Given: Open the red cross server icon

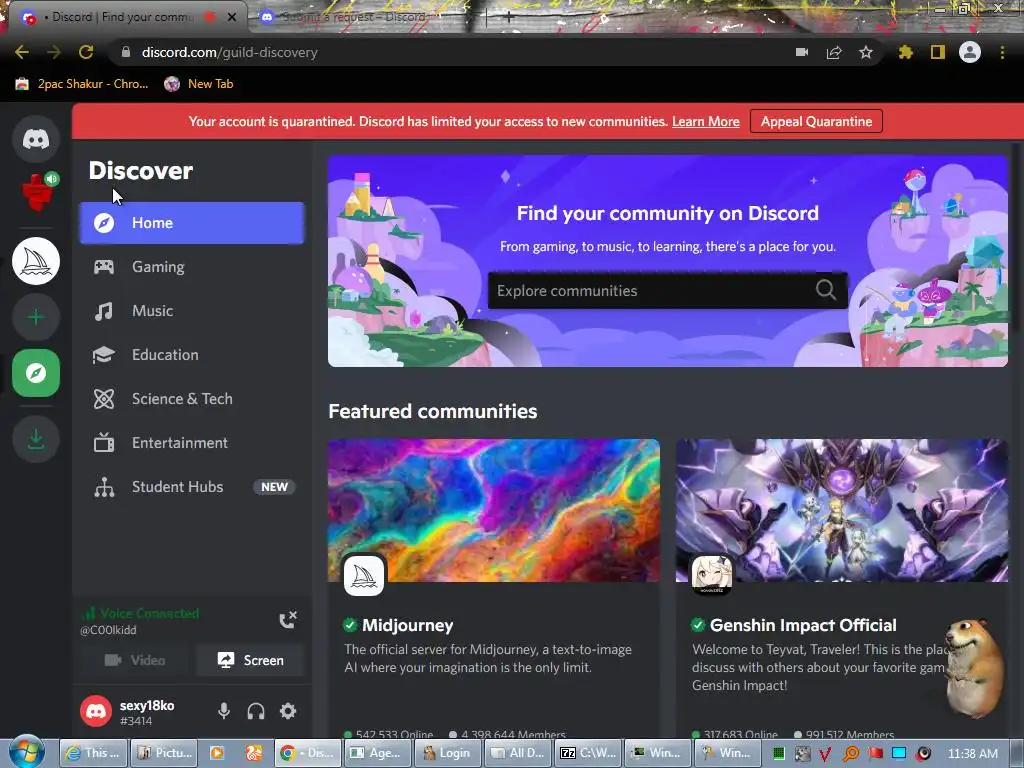Looking at the screenshot, I should click(x=37, y=193).
